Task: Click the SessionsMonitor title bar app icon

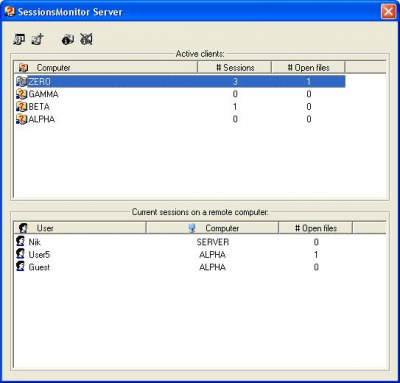Action: (x=10, y=12)
